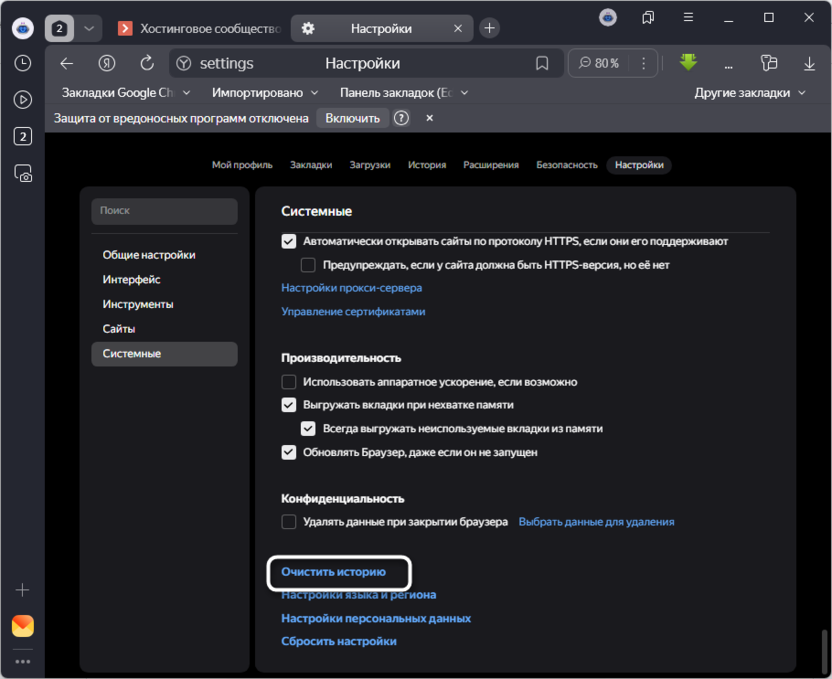Enable the HTTPS warning checkbox

coord(308,264)
